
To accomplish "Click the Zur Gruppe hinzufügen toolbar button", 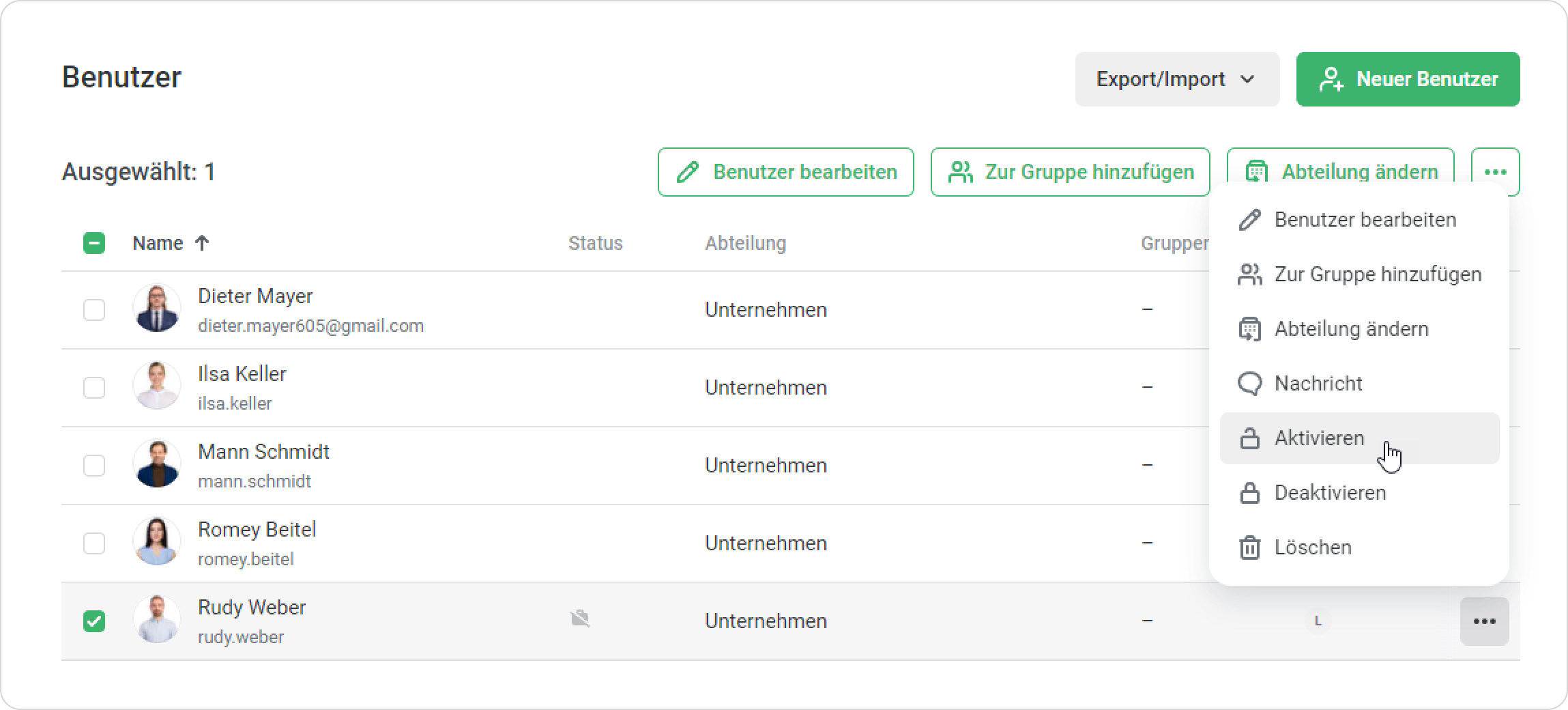I will coord(1070,172).
